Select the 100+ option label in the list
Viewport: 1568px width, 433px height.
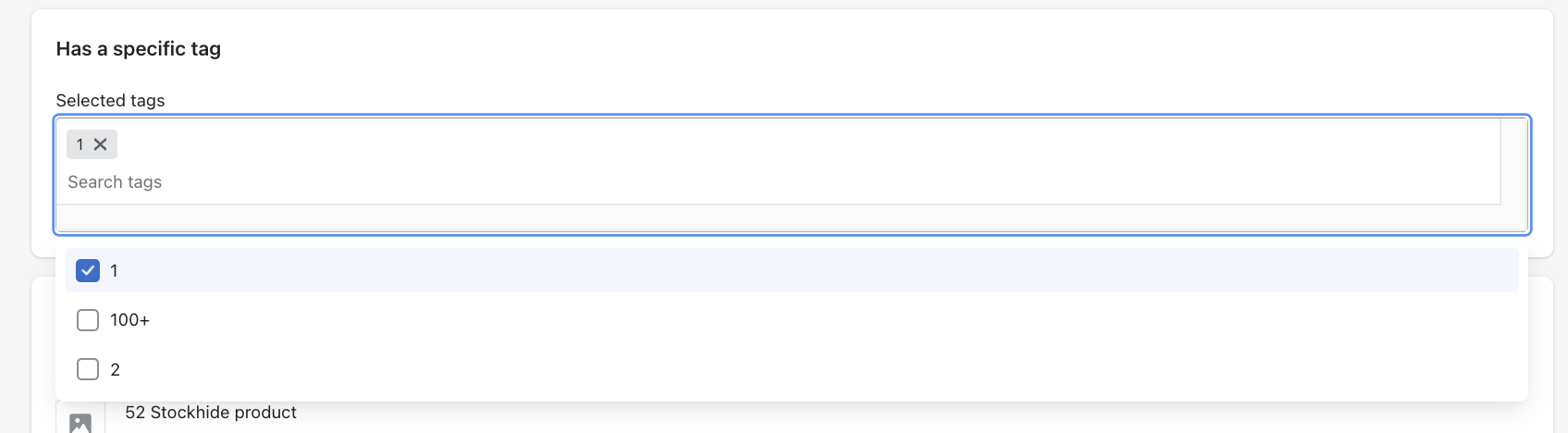click(129, 320)
